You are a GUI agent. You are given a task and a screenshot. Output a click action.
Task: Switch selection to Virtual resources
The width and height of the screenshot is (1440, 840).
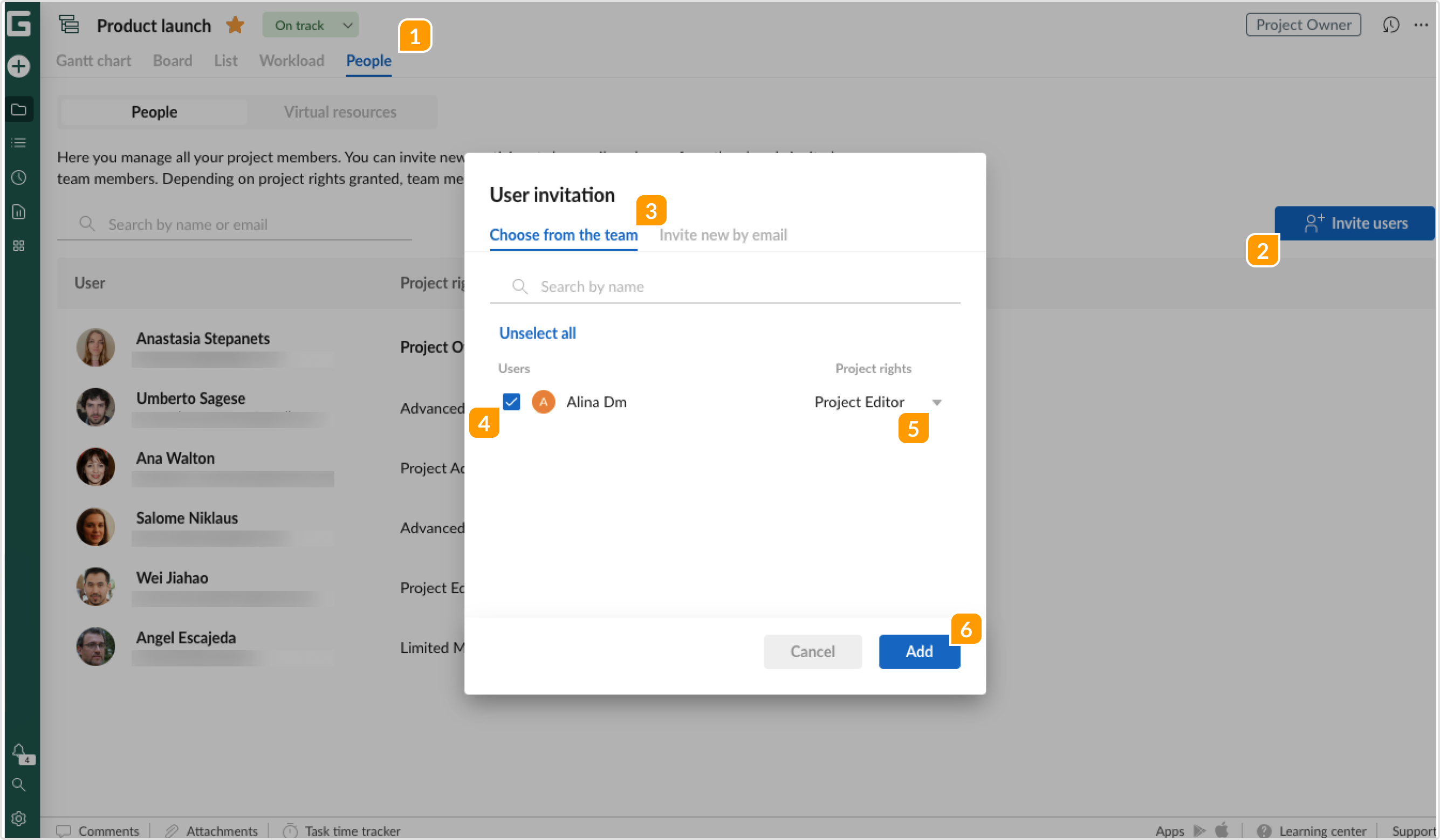coord(340,112)
